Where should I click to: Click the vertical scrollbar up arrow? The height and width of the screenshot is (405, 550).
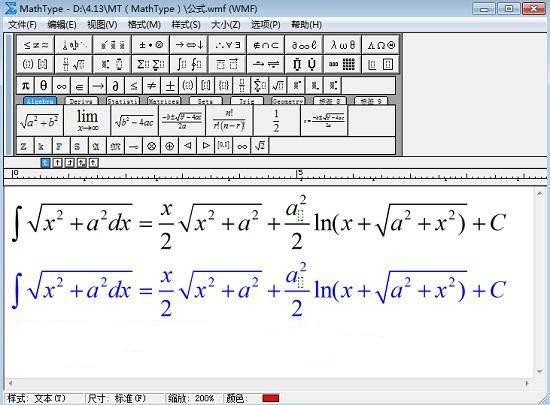[539, 194]
